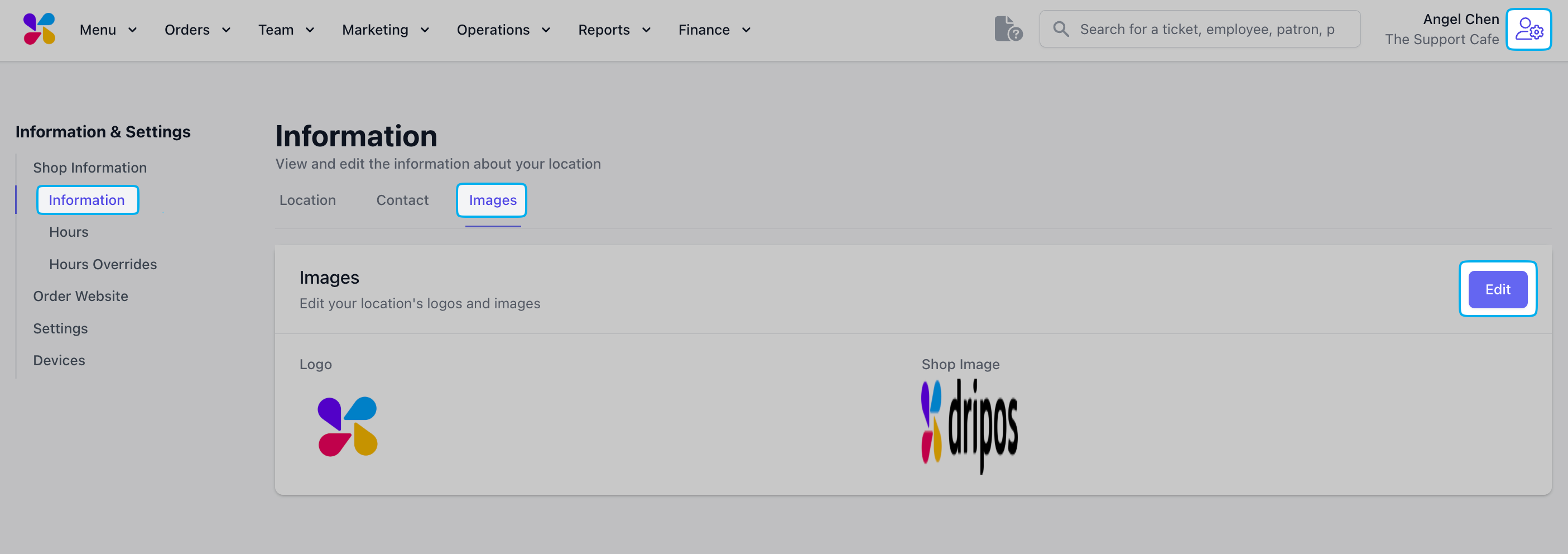
Task: Open Devices in the sidebar
Action: pos(59,360)
